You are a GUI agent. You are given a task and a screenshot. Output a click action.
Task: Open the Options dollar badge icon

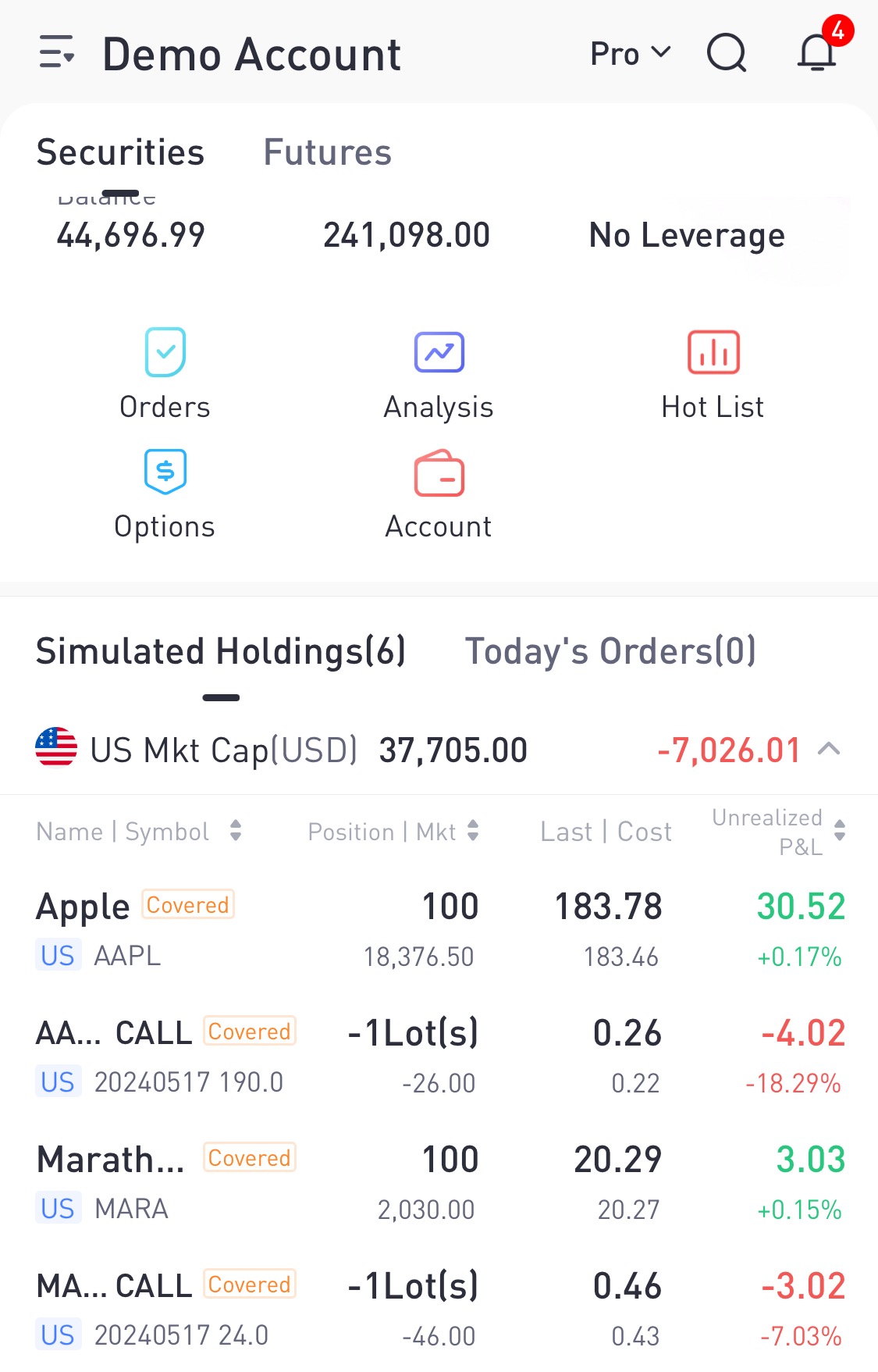(x=165, y=472)
